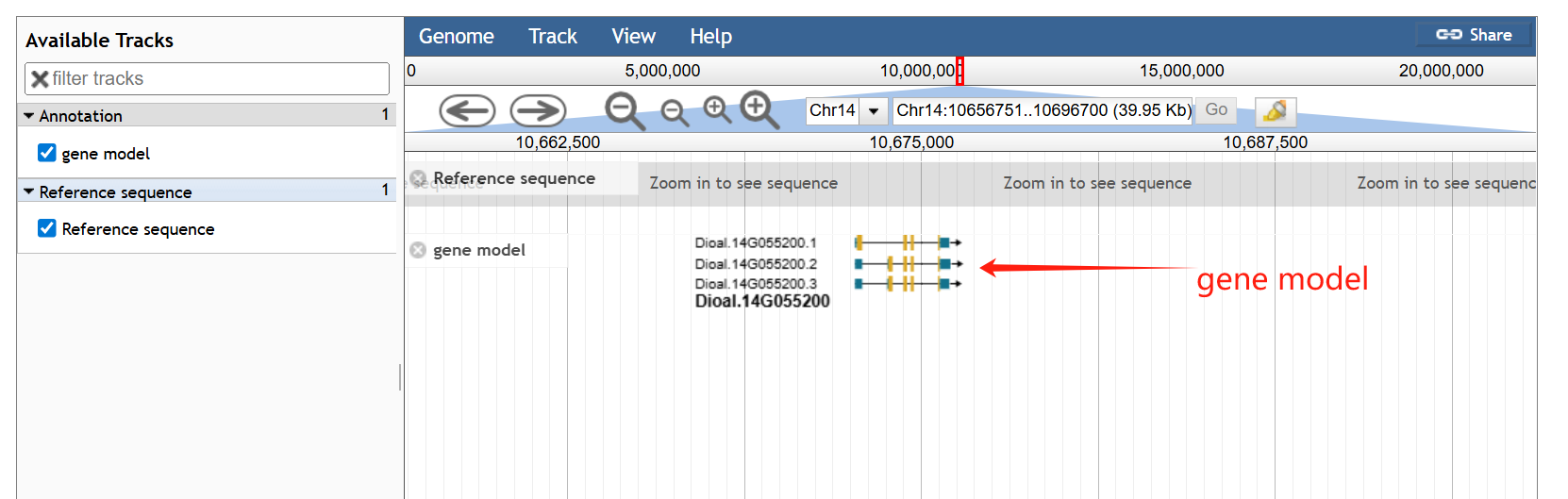Screen dimensions: 1568x499
Task: Collapse the Reference sequence category
Action: click(29, 191)
